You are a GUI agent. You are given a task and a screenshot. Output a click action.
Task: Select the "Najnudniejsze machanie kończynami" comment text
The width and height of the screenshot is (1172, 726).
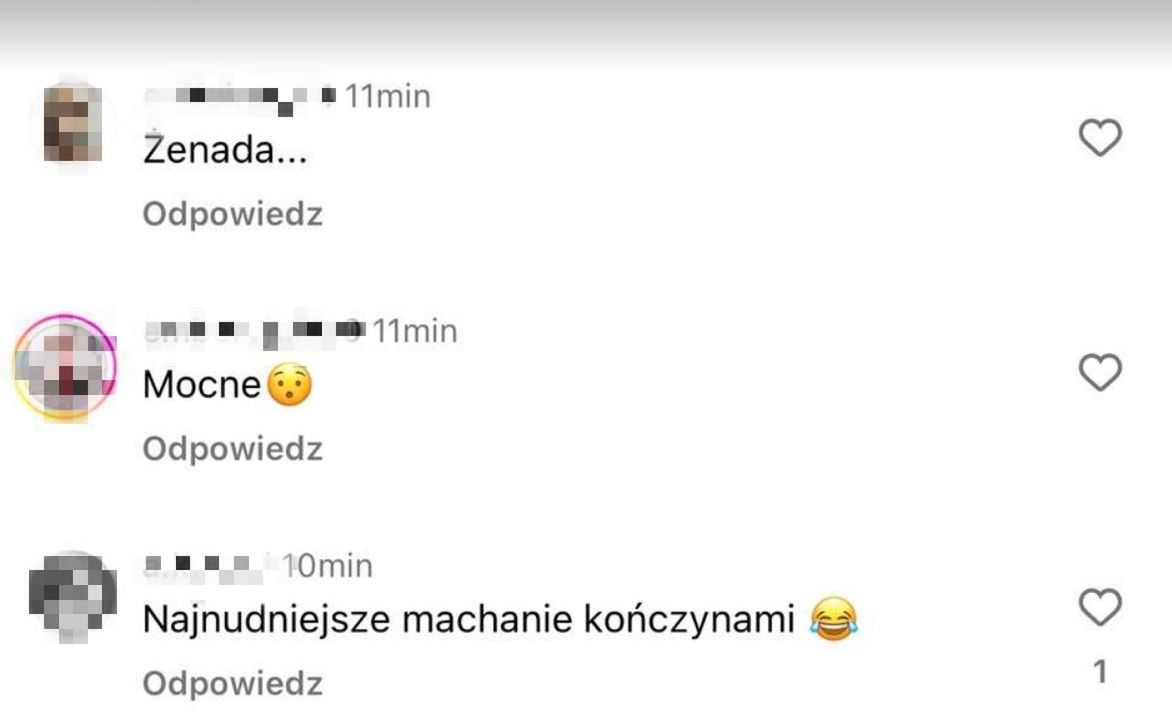point(468,620)
